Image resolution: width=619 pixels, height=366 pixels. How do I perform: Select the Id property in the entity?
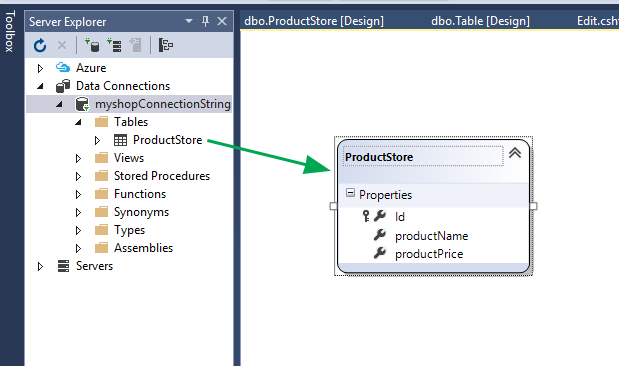(400, 217)
